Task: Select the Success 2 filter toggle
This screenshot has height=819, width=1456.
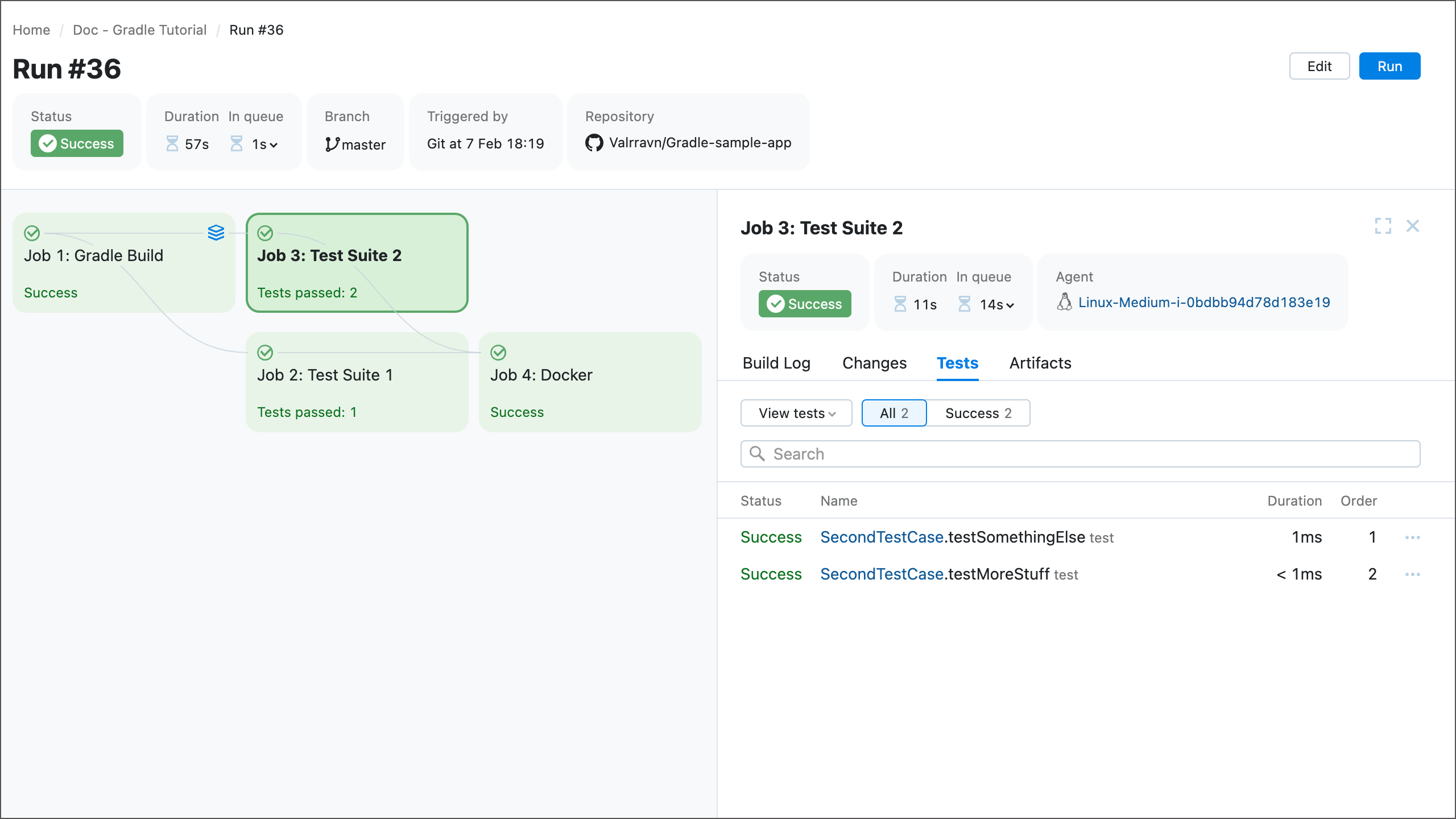Action: pos(978,413)
